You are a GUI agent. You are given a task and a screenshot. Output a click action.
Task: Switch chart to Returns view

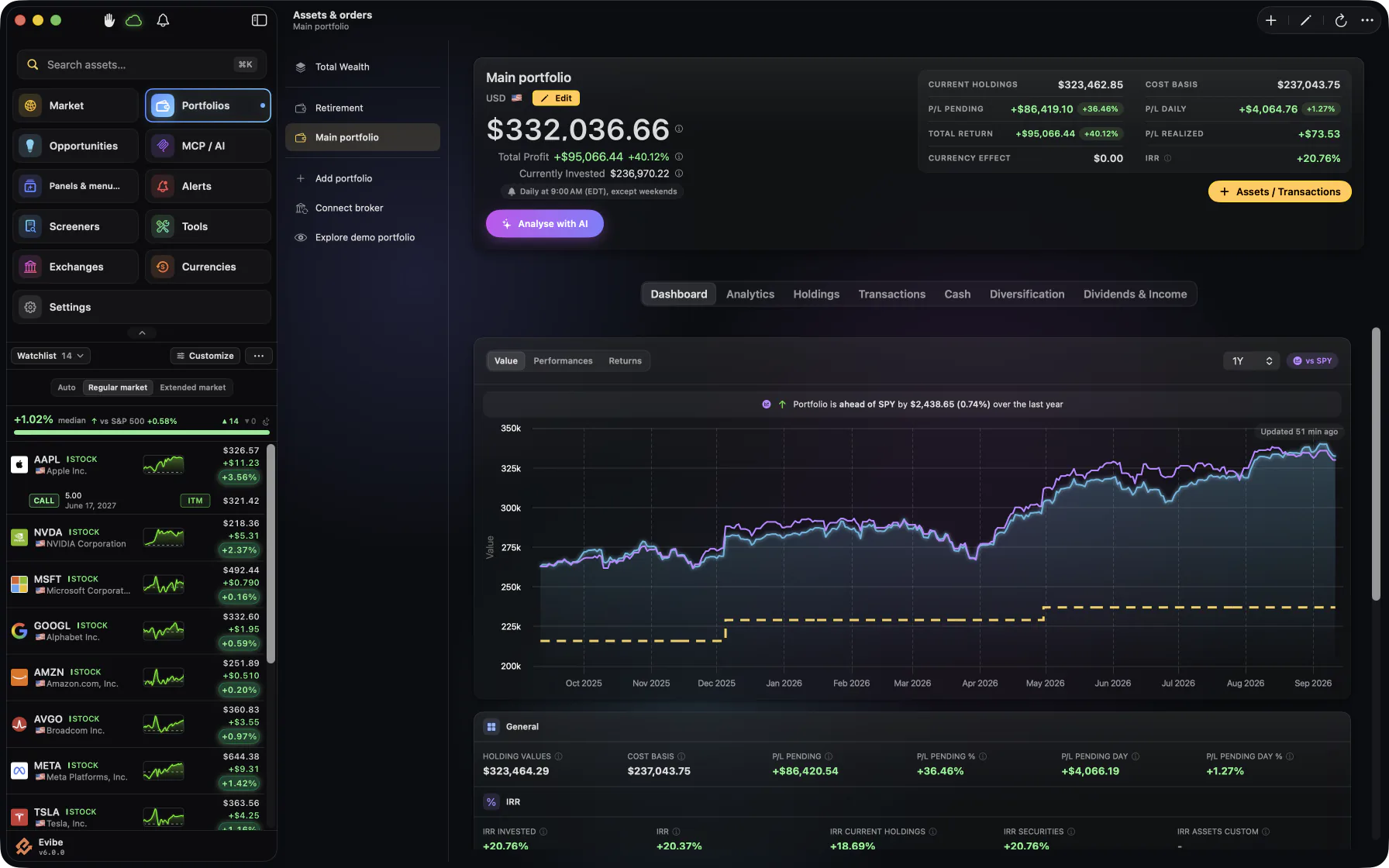(625, 361)
